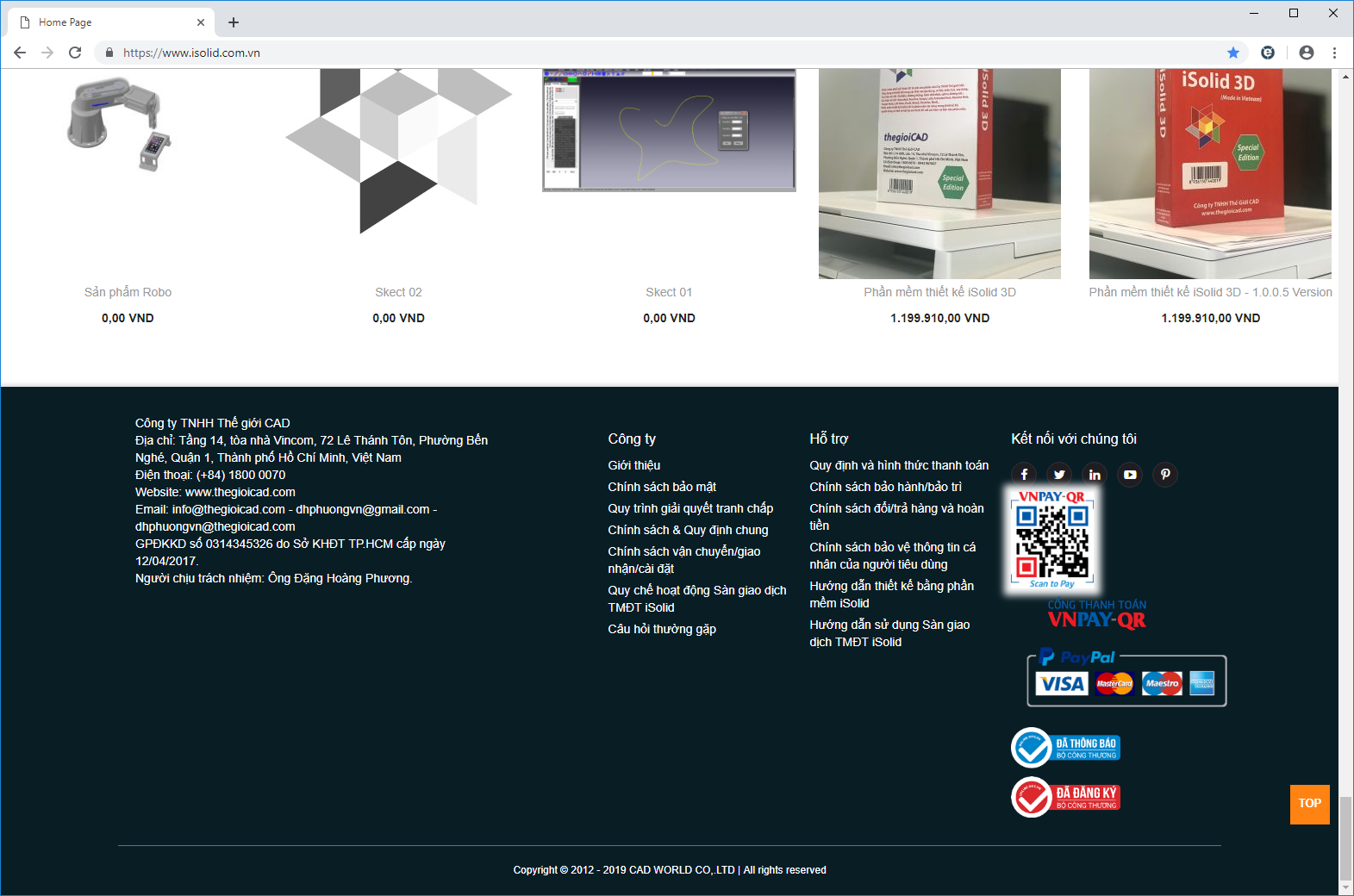Open iSolid 3D - 1.0.0.5 Version title
Image resolution: width=1354 pixels, height=896 pixels.
(x=1210, y=292)
